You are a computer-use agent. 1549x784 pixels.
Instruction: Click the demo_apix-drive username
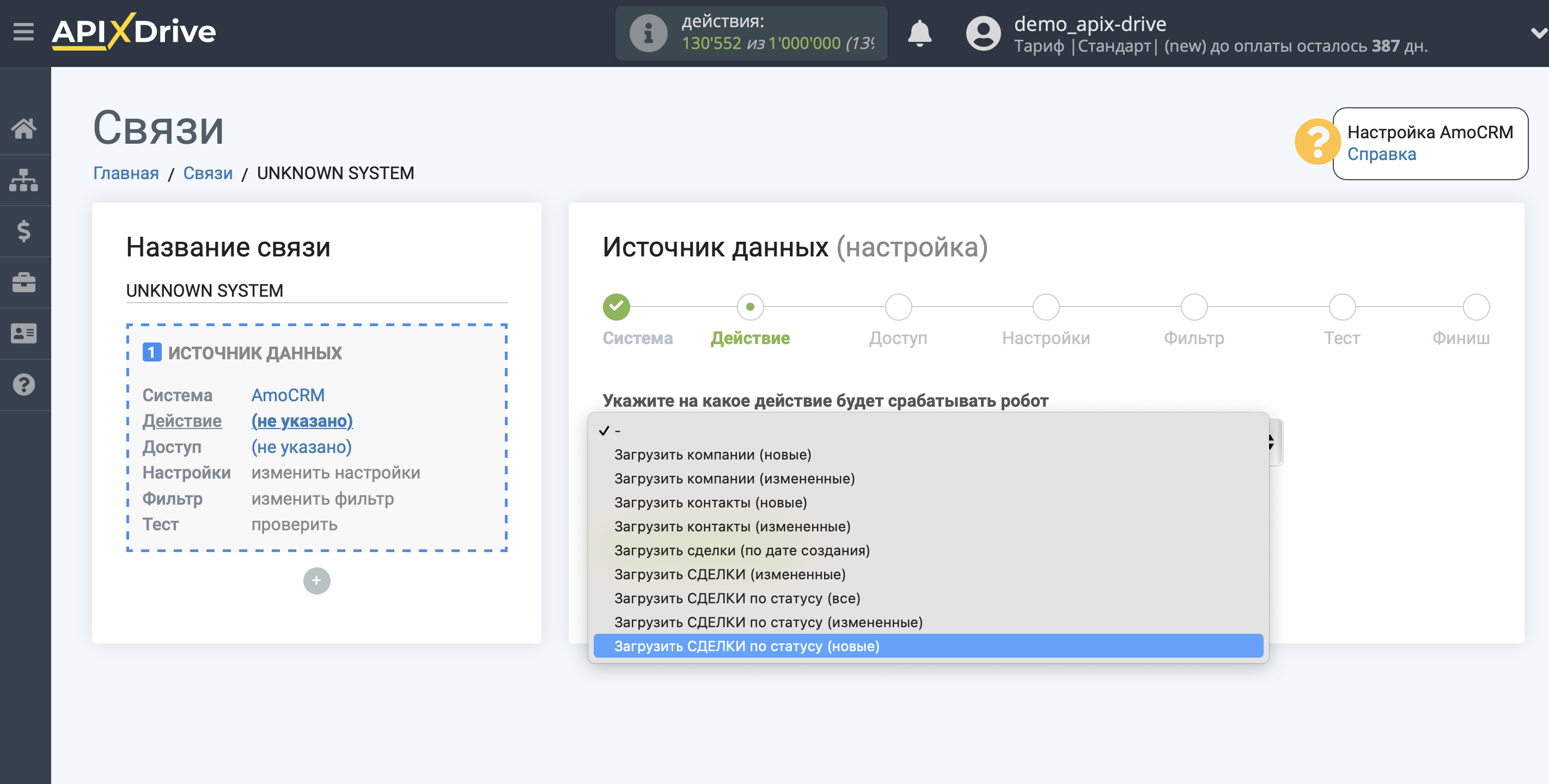point(1090,24)
